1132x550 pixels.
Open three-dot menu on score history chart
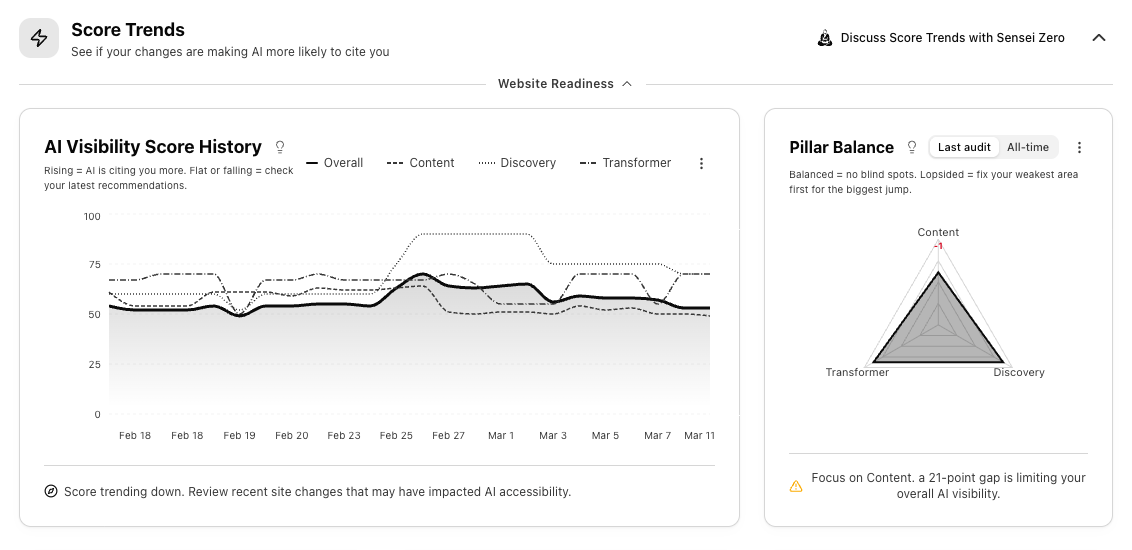tap(701, 163)
